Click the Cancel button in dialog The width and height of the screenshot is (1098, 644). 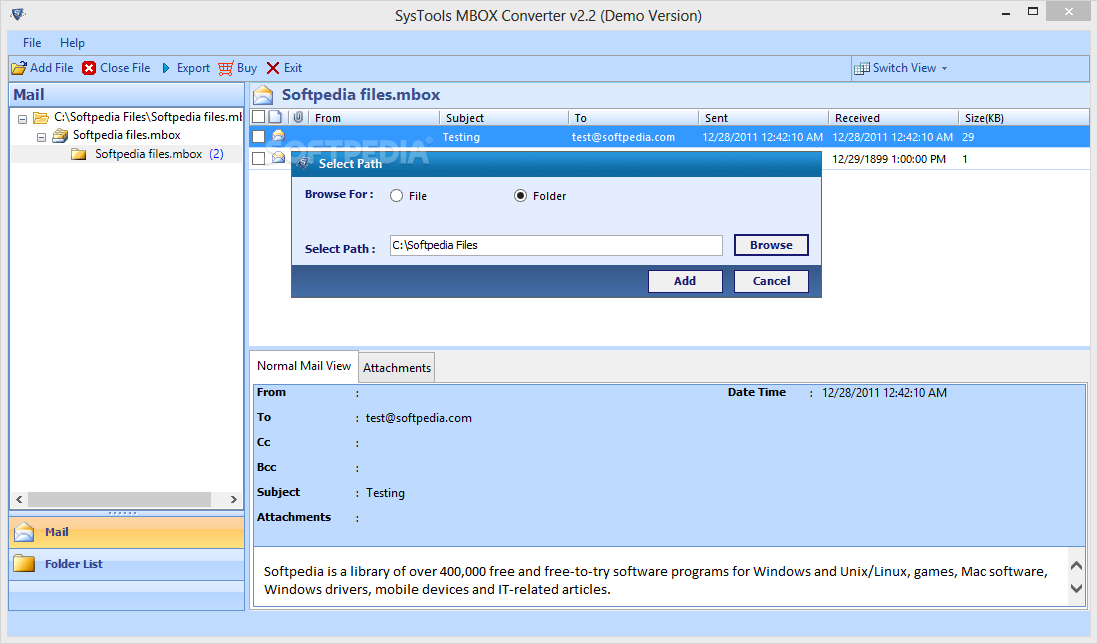(x=771, y=281)
